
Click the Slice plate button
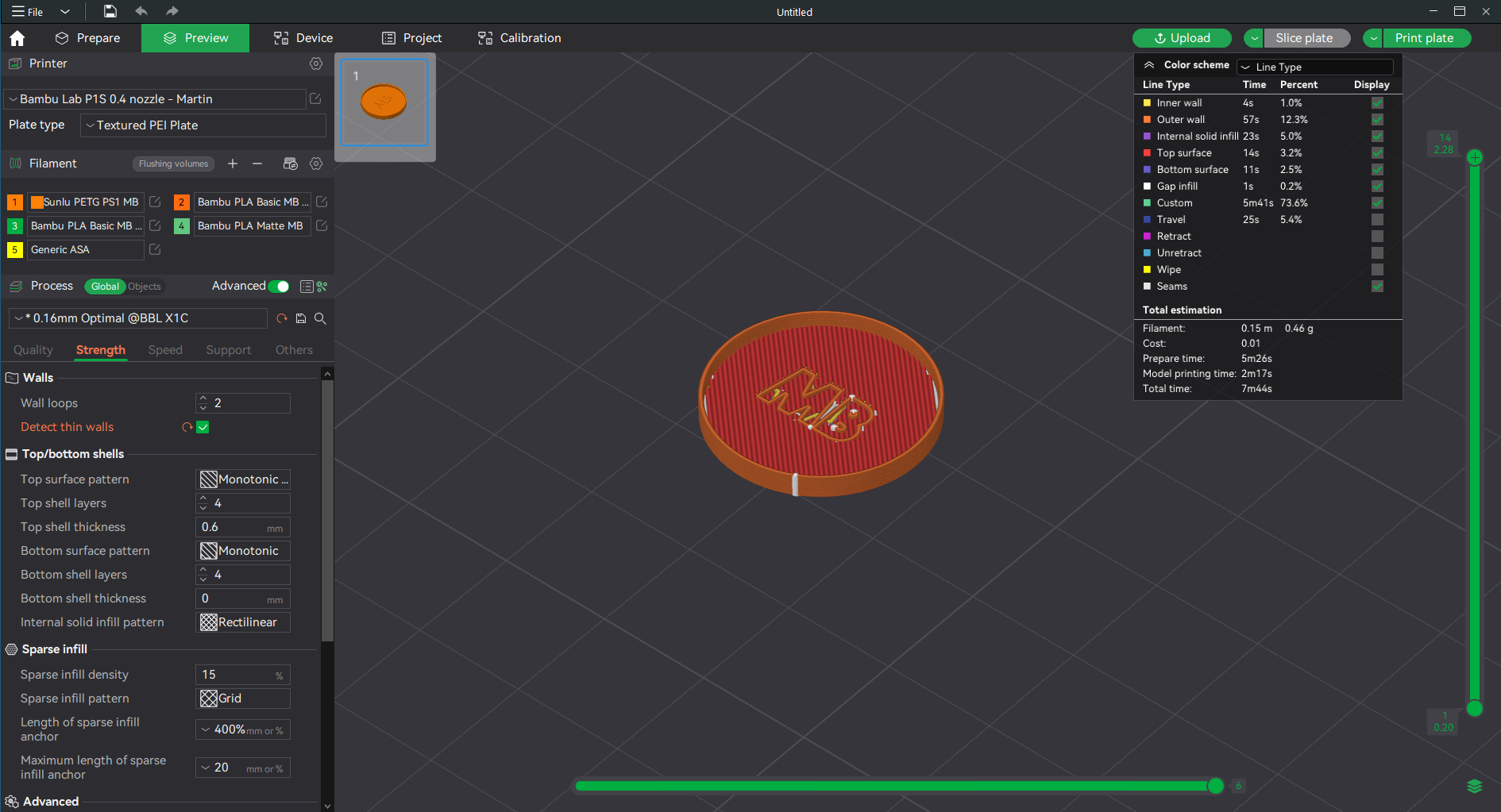pos(1306,37)
